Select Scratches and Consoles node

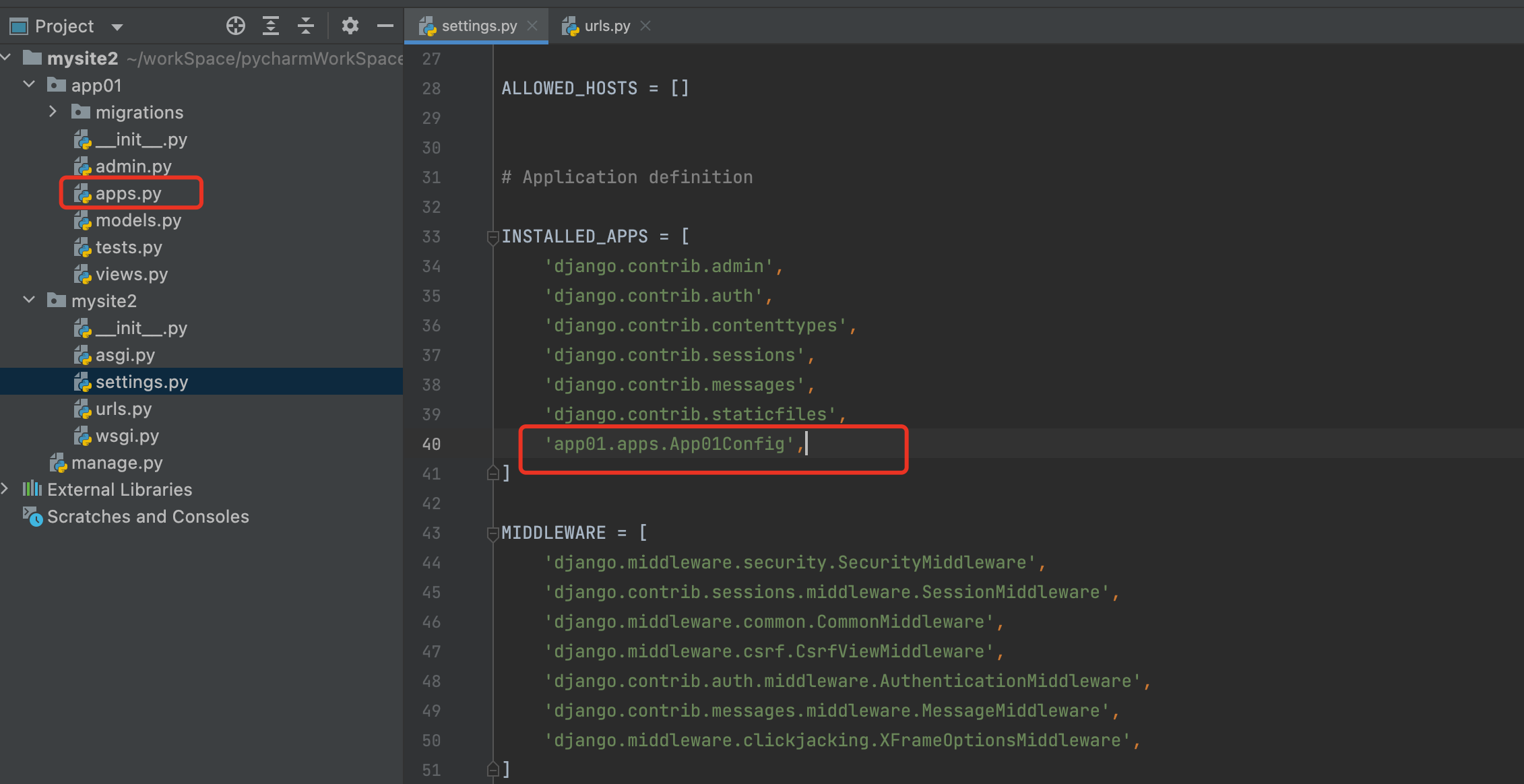(148, 517)
